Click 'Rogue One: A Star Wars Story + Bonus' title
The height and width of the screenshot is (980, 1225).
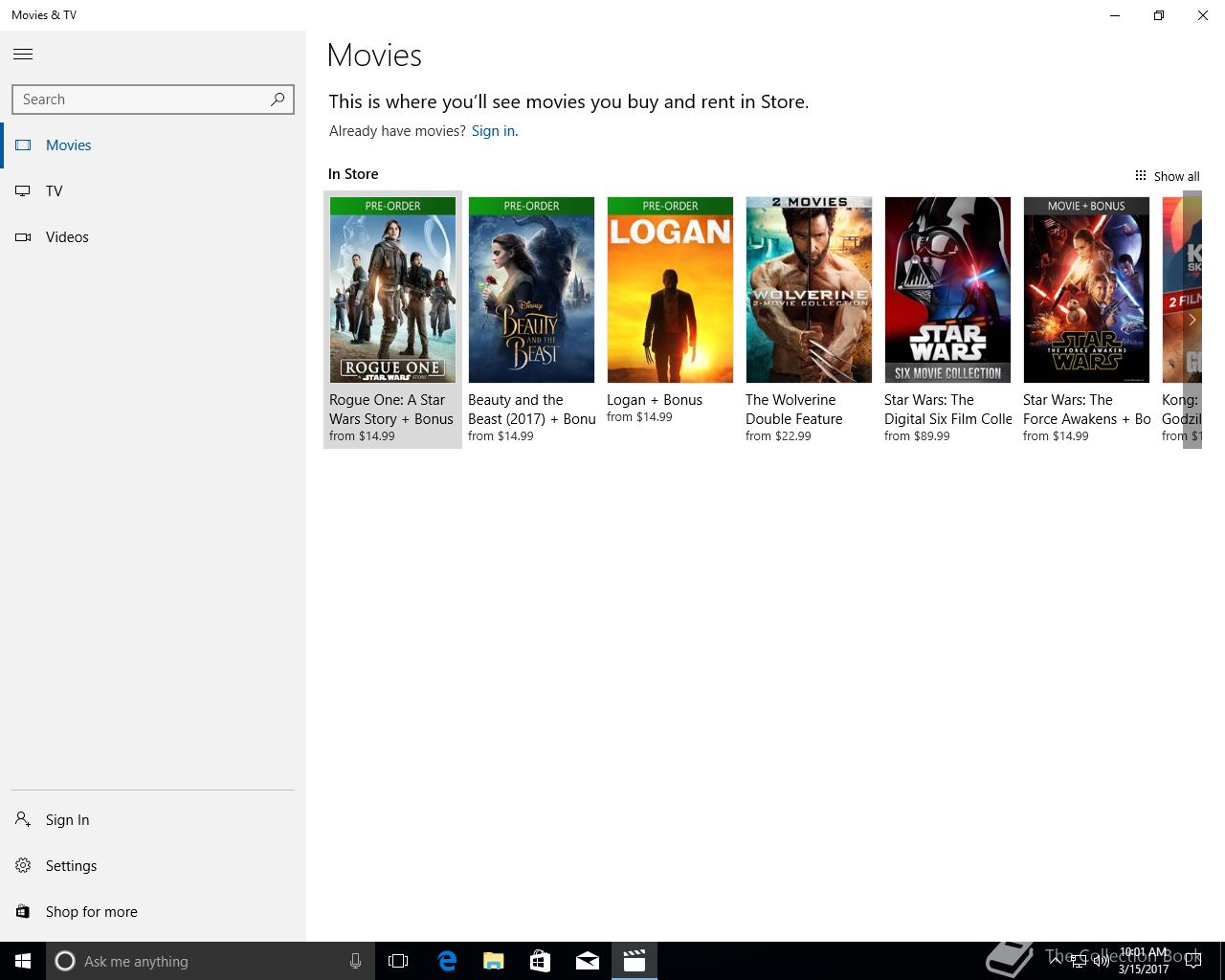coord(391,410)
